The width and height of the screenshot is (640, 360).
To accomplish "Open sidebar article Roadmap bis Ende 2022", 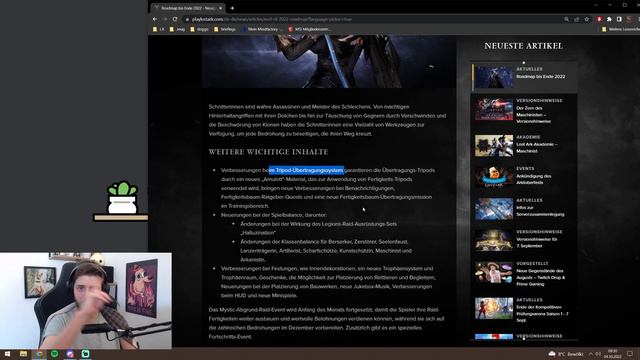I will pyautogui.click(x=524, y=76).
